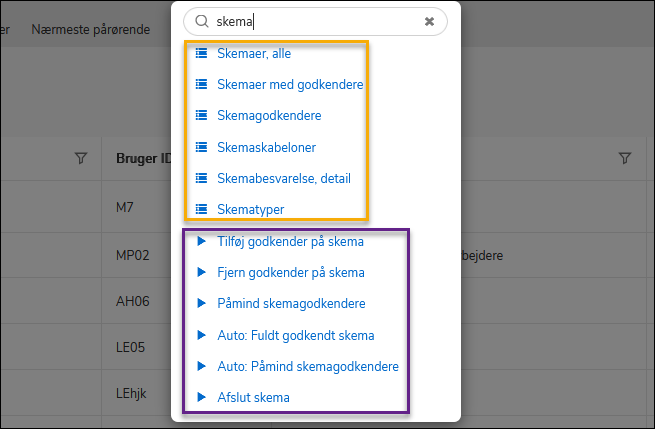Click list icon next to Skemagodkendere
655x429 pixels.
[x=201, y=116]
